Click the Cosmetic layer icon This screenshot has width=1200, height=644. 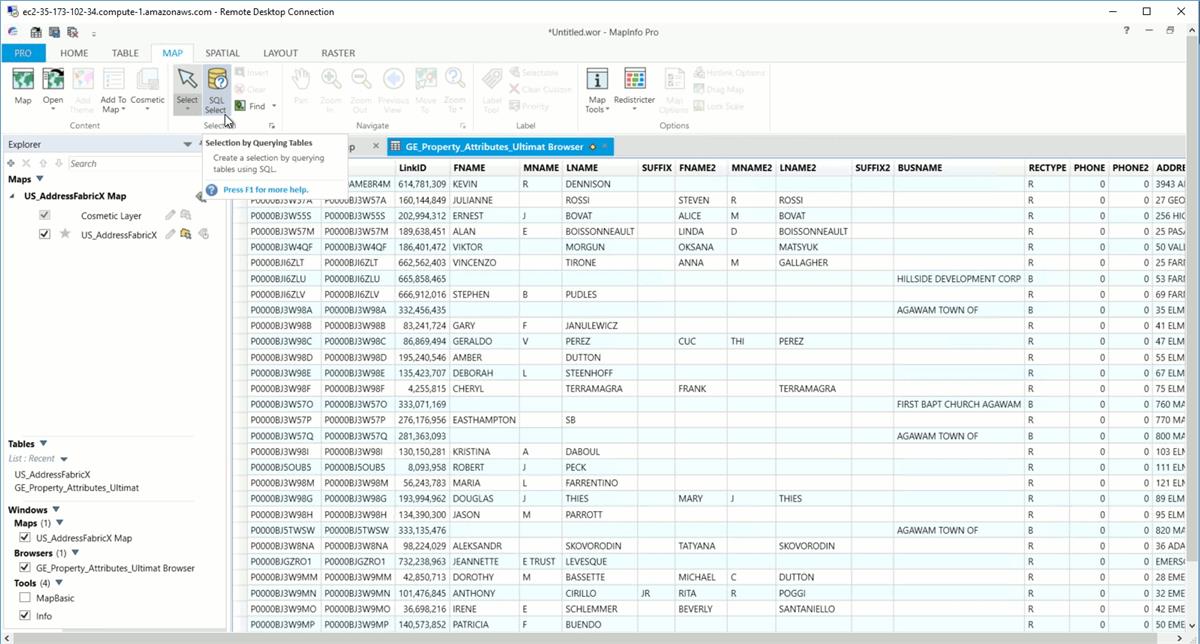point(147,80)
